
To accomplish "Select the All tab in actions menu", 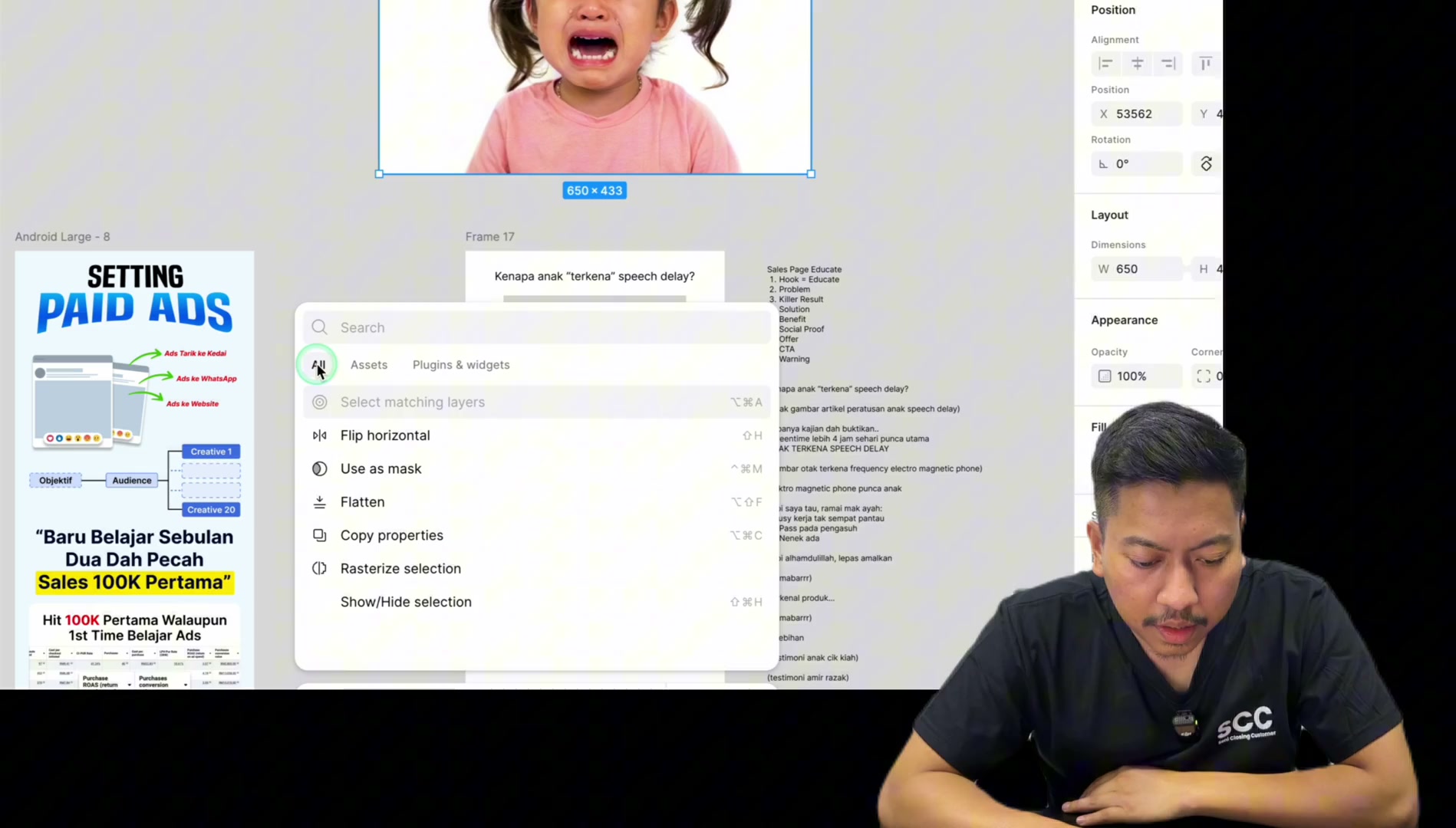I will pos(318,365).
